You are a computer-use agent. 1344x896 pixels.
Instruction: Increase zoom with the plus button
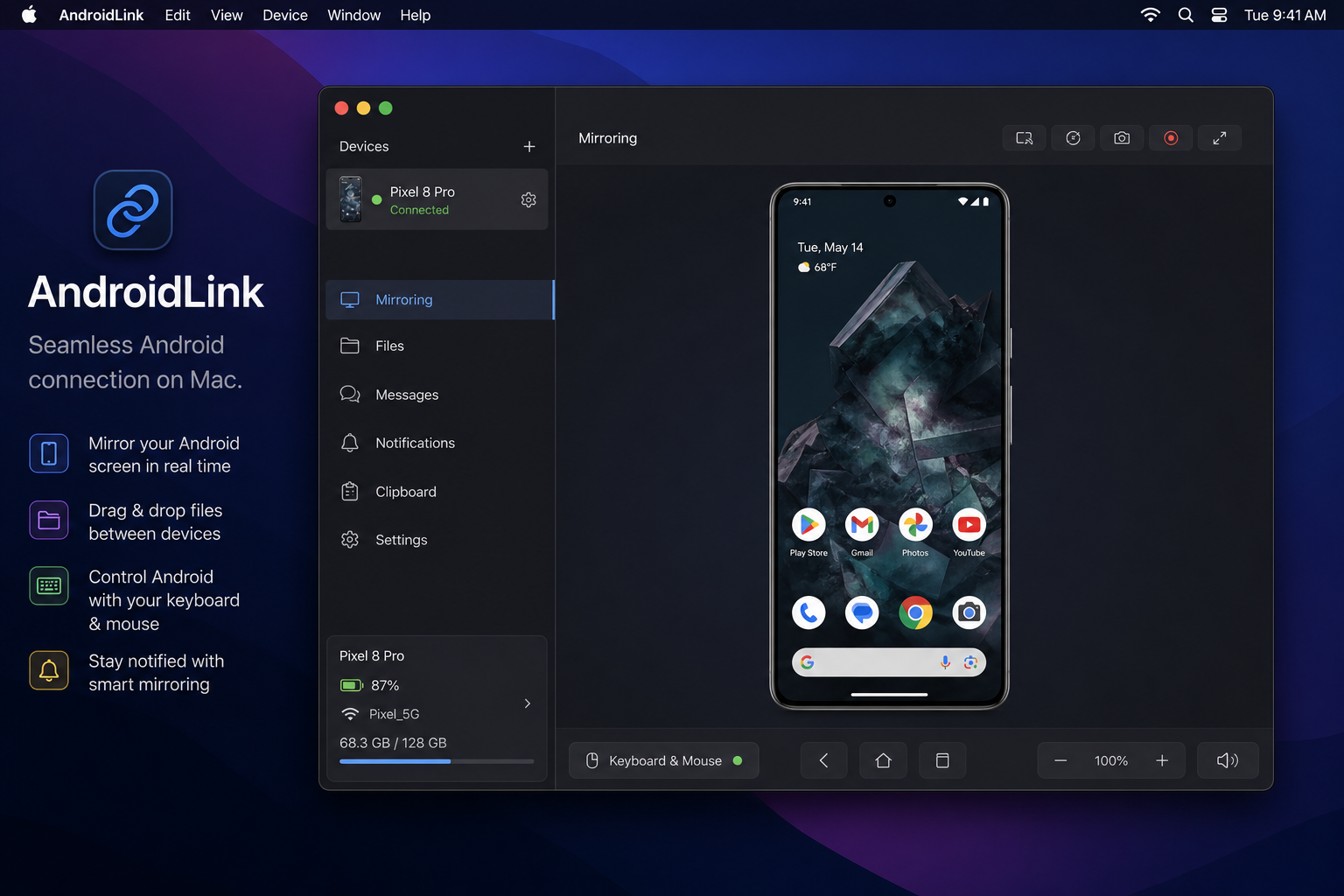click(1162, 760)
